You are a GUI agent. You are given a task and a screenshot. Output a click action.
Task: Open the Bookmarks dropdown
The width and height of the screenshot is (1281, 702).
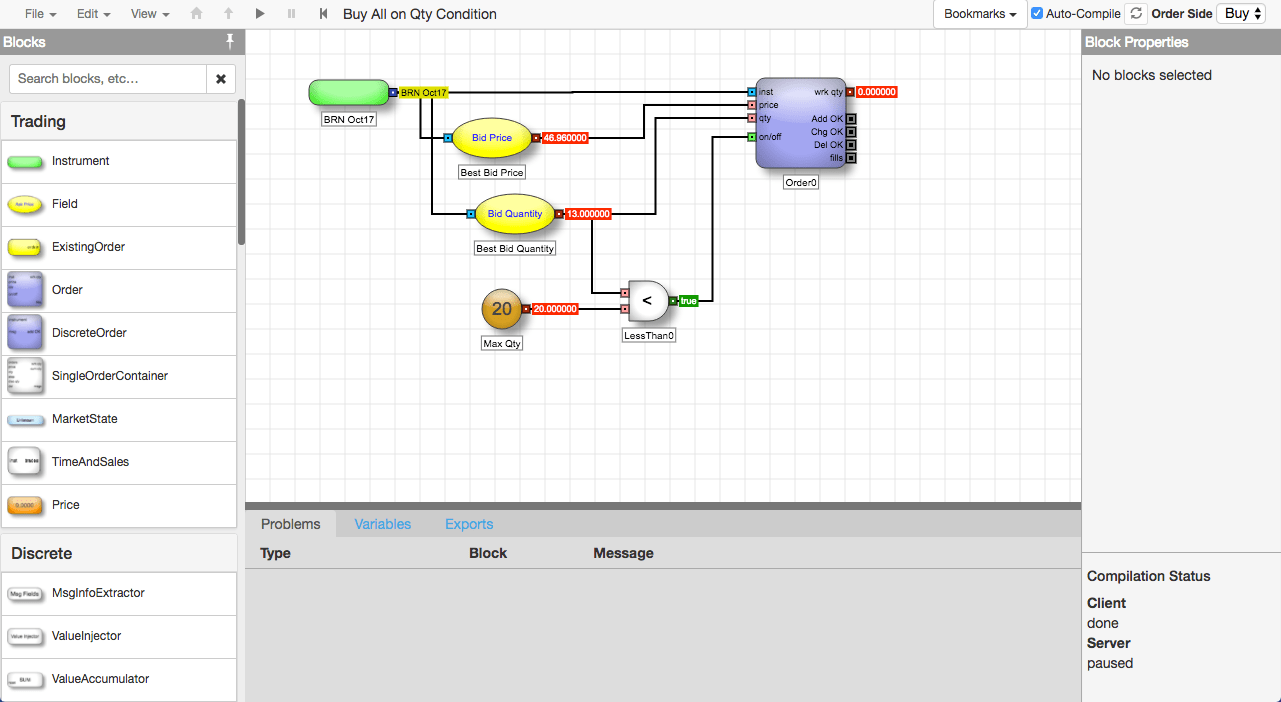tap(980, 14)
